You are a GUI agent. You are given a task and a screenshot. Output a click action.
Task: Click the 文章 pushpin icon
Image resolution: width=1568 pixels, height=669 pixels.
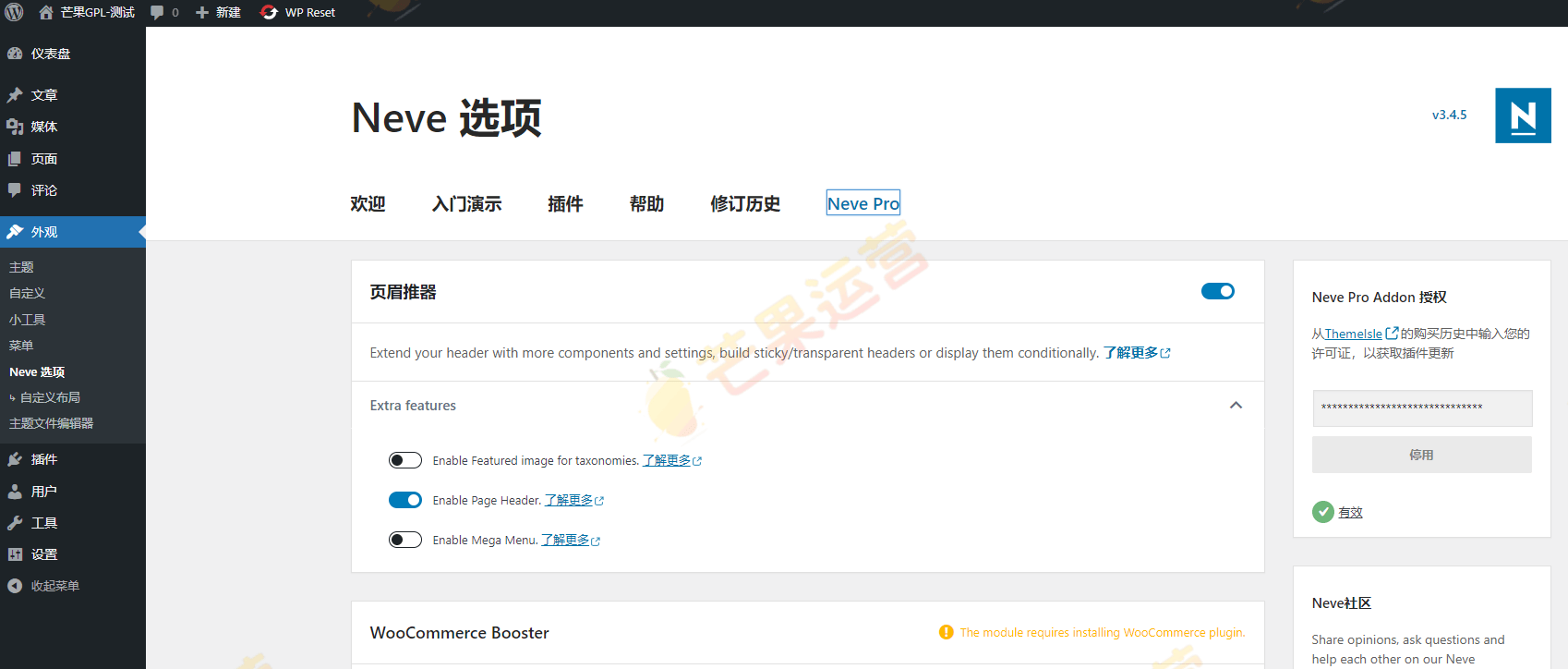coord(15,95)
